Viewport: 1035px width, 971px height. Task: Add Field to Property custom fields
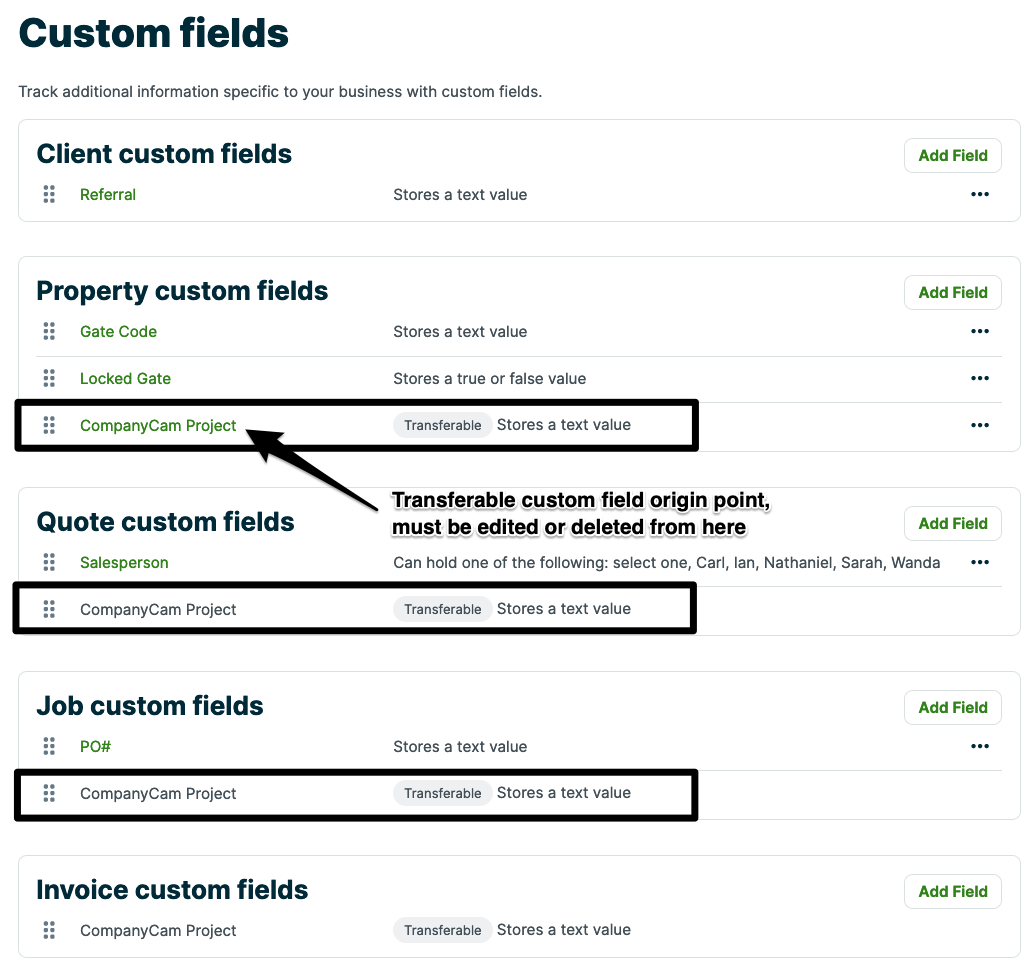tap(952, 293)
